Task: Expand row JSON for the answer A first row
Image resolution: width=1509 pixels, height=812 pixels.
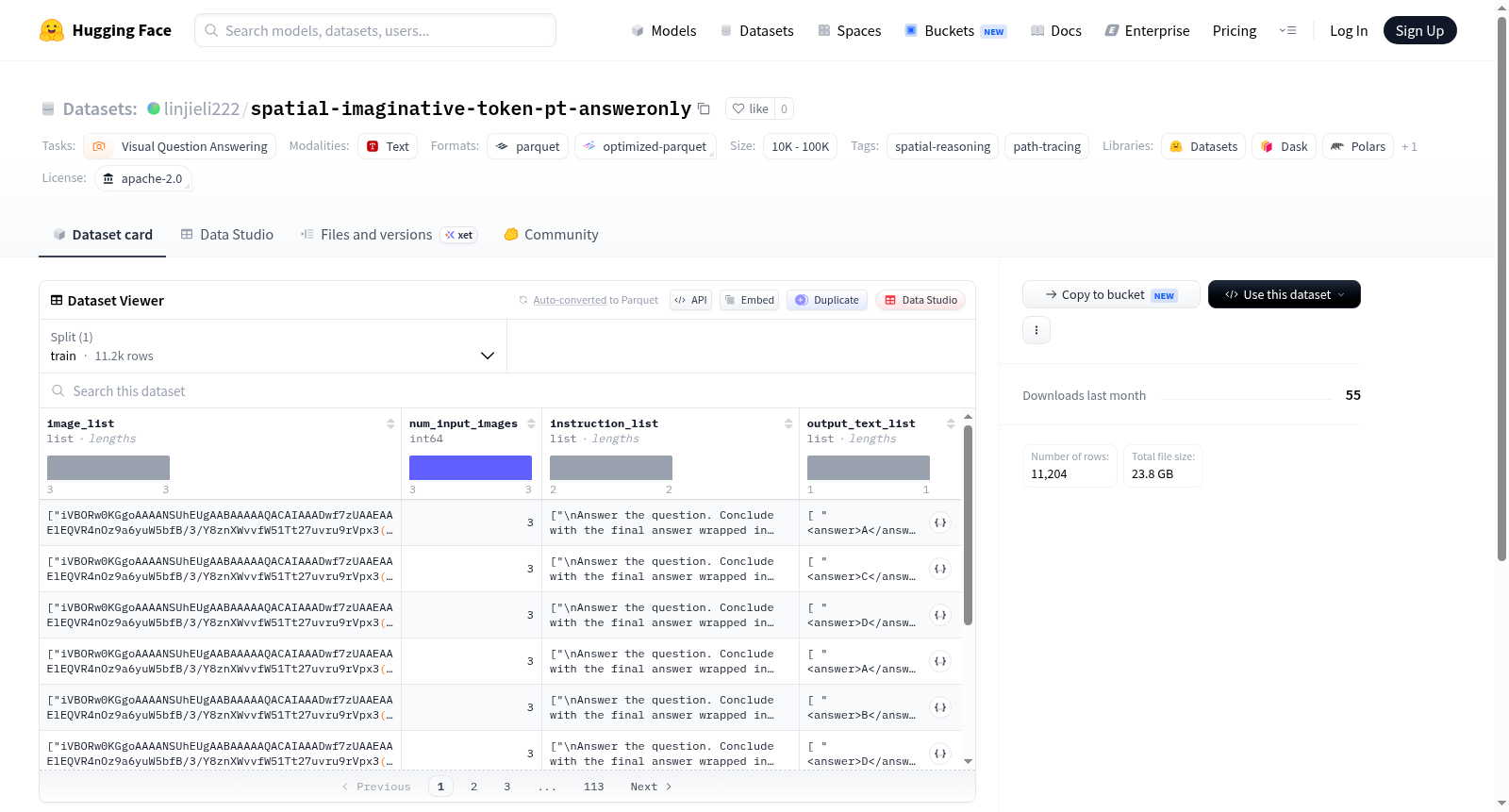Action: pos(940,522)
